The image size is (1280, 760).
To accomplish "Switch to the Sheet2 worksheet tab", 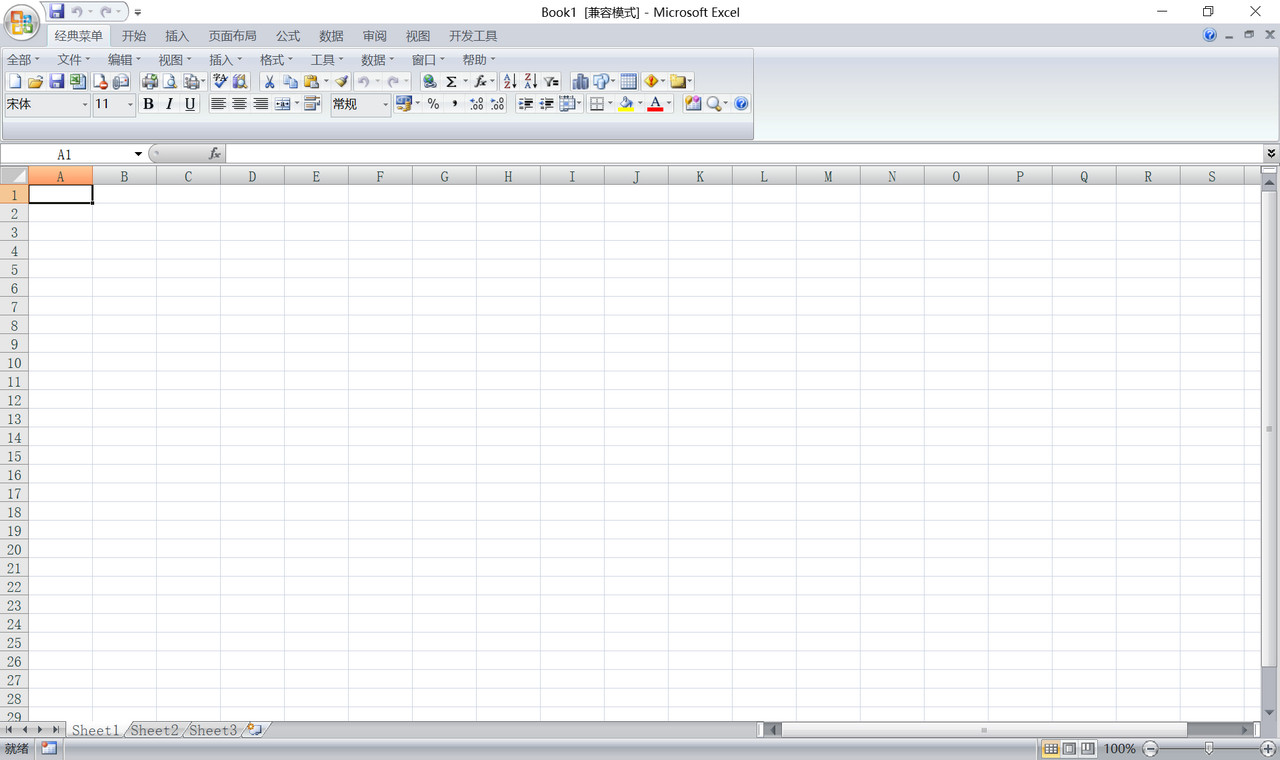I will (x=155, y=731).
